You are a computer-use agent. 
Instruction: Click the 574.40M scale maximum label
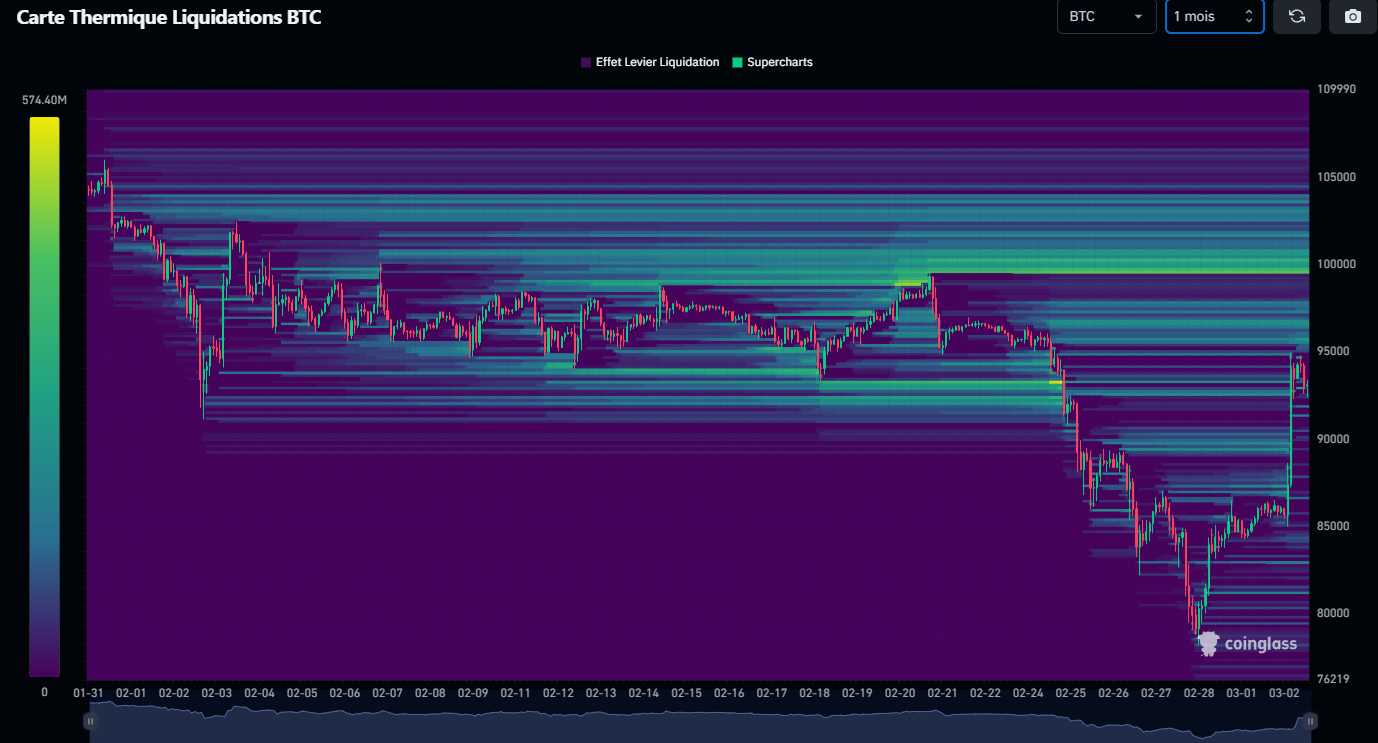(44, 100)
